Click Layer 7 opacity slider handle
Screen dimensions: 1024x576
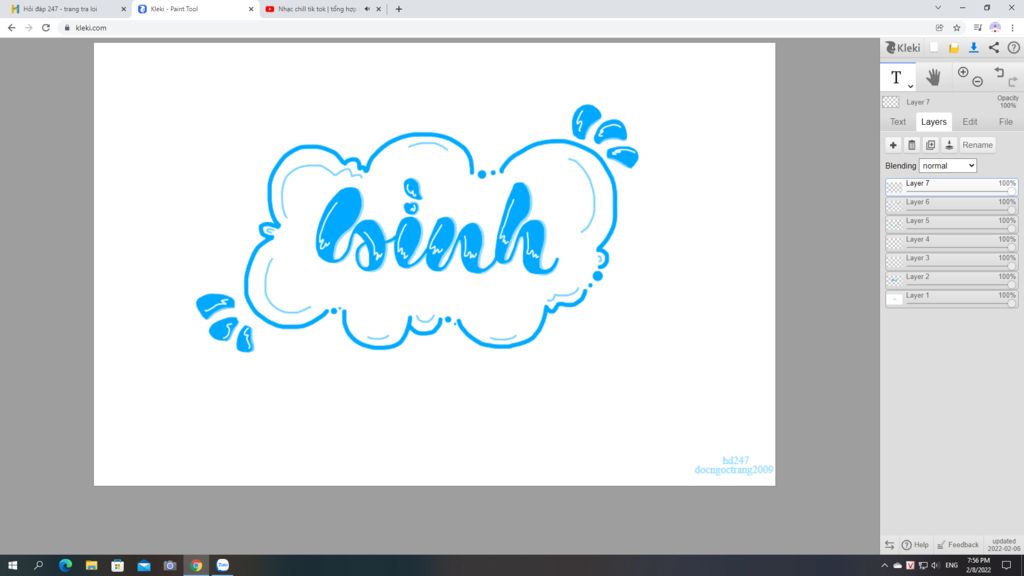tap(1012, 191)
